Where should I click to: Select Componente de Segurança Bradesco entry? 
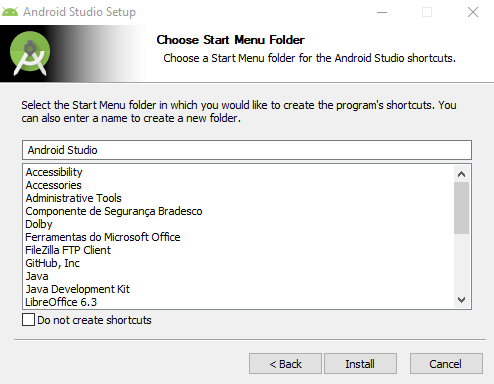pos(114,211)
